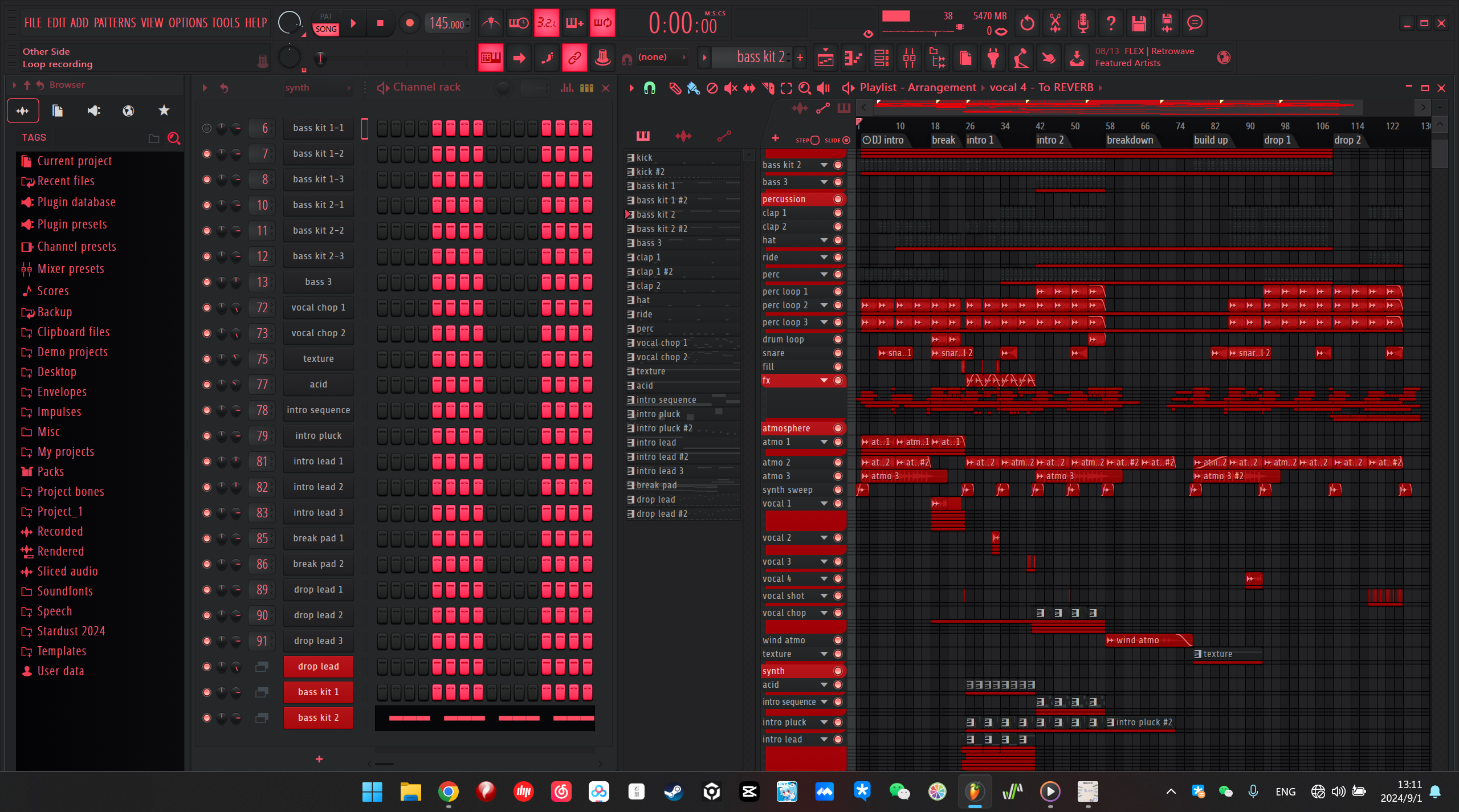Click the favorites star icon in browser
This screenshot has width=1459, height=812.
tap(164, 111)
